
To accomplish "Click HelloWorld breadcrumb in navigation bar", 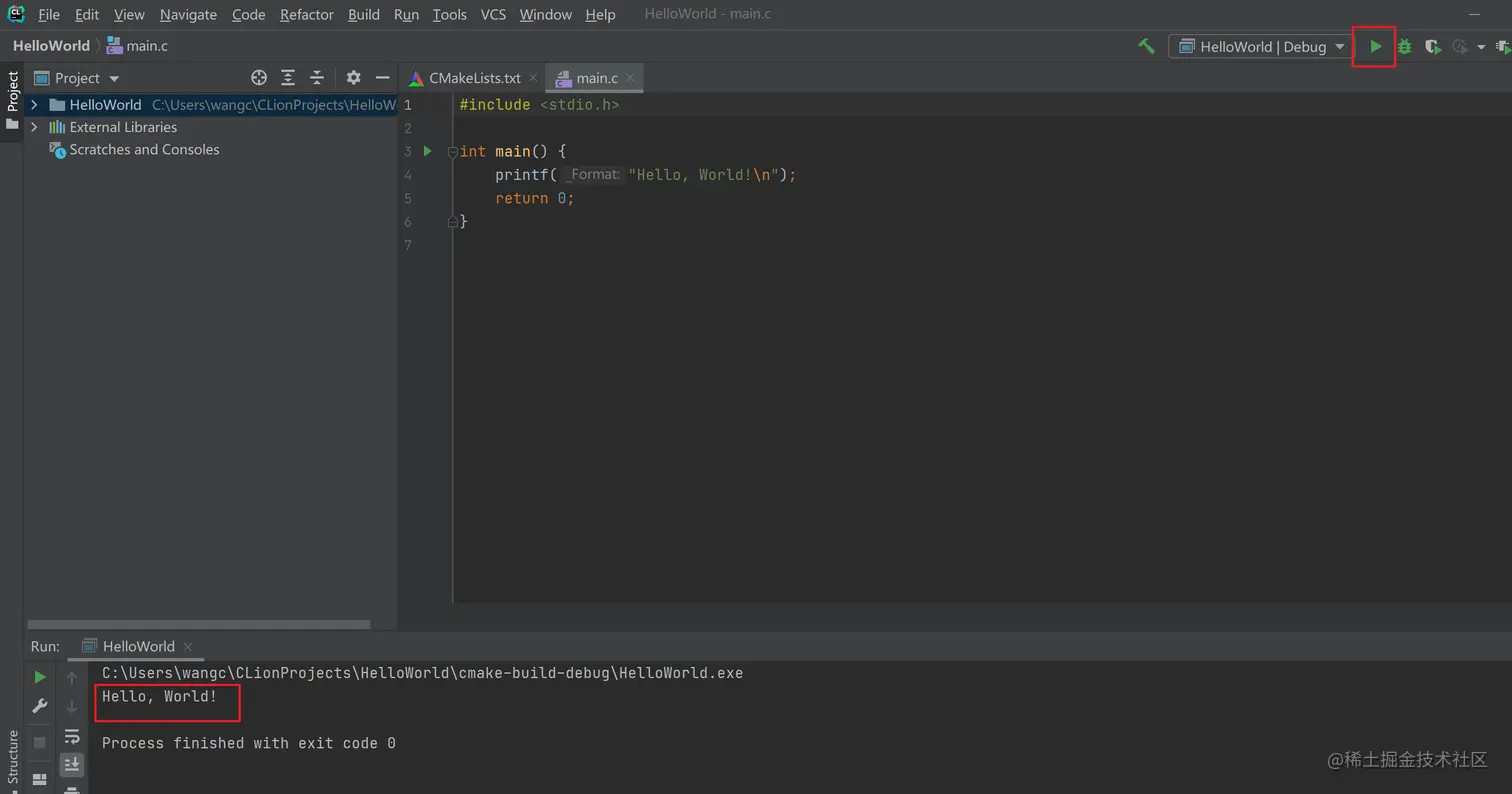I will 51,46.
